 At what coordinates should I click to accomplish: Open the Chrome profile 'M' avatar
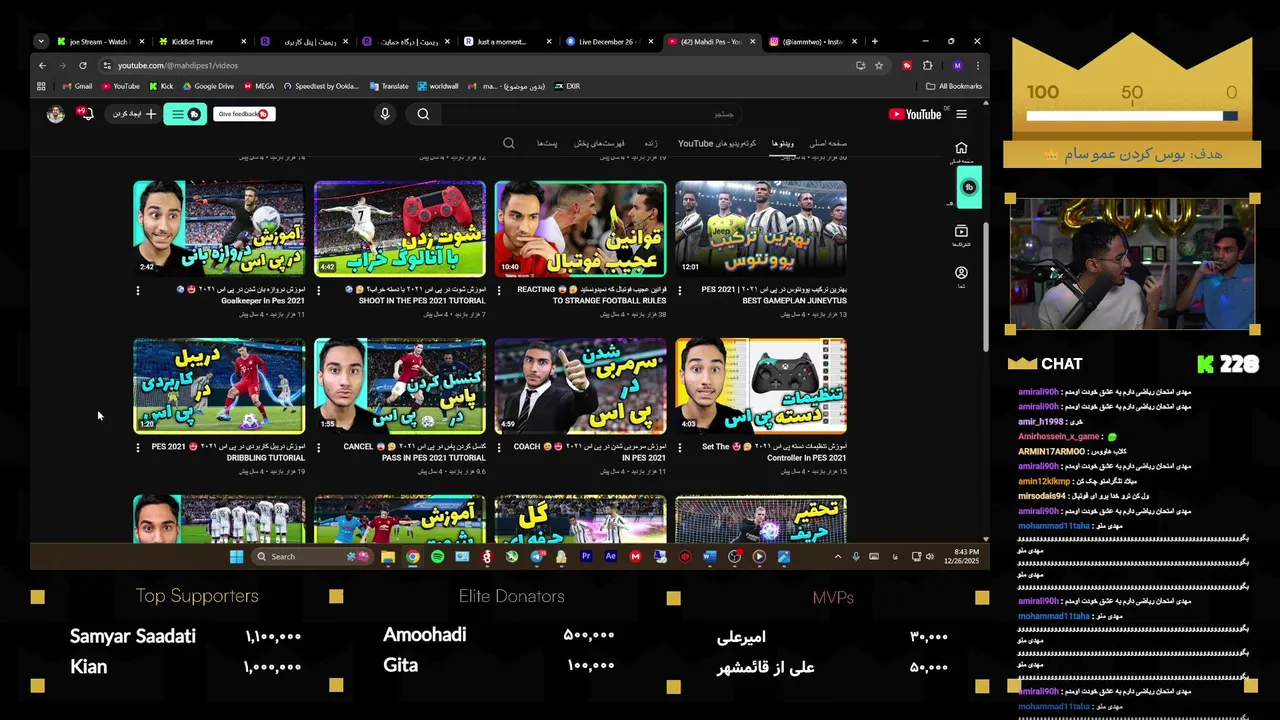click(957, 65)
